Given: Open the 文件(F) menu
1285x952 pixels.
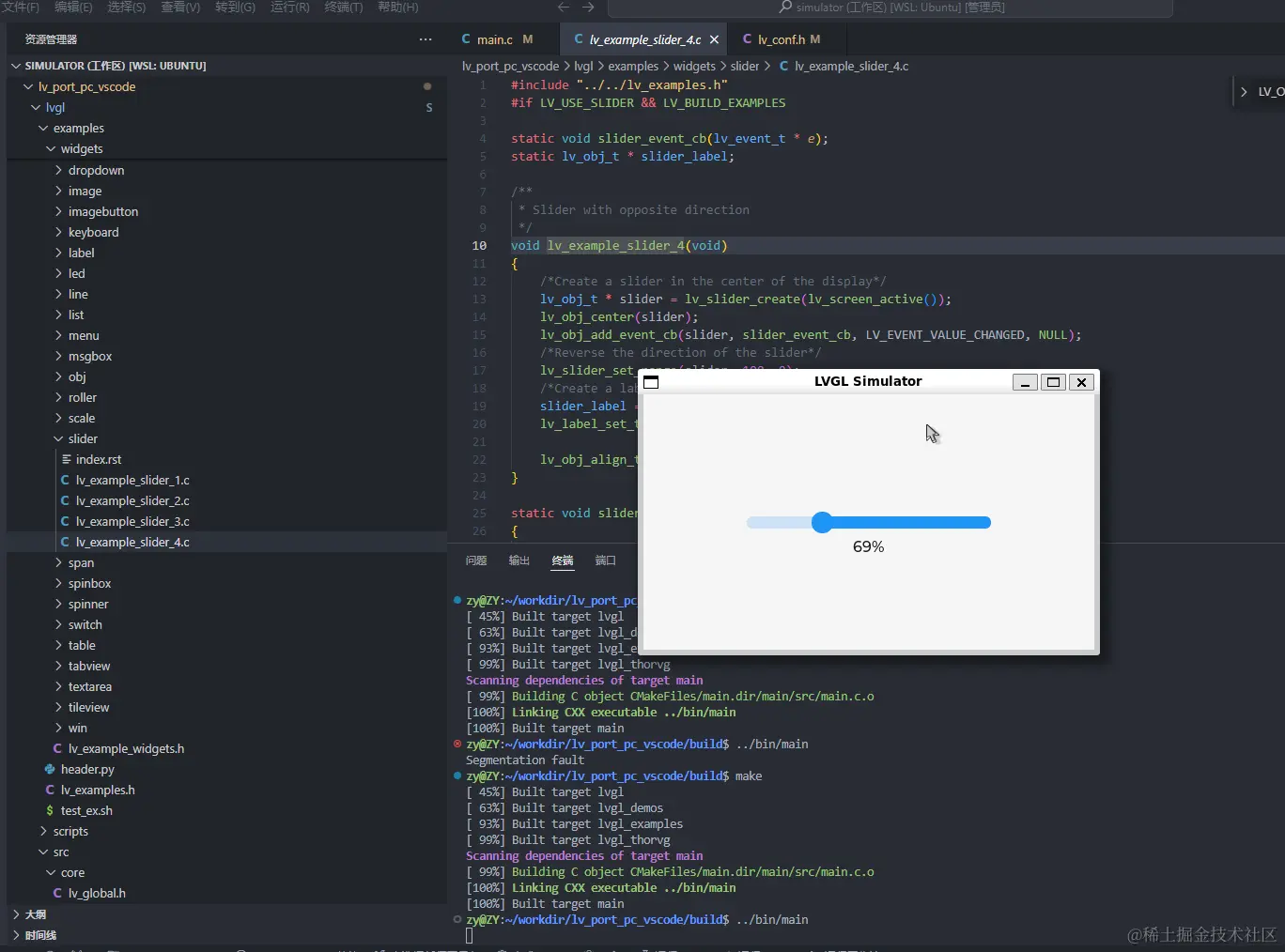Looking at the screenshot, I should click(x=21, y=8).
